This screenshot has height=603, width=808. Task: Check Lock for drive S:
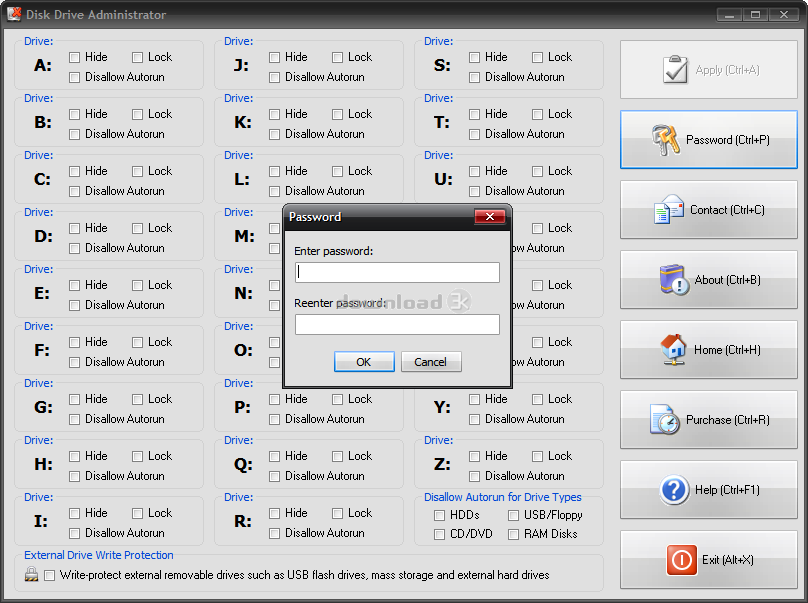click(537, 57)
